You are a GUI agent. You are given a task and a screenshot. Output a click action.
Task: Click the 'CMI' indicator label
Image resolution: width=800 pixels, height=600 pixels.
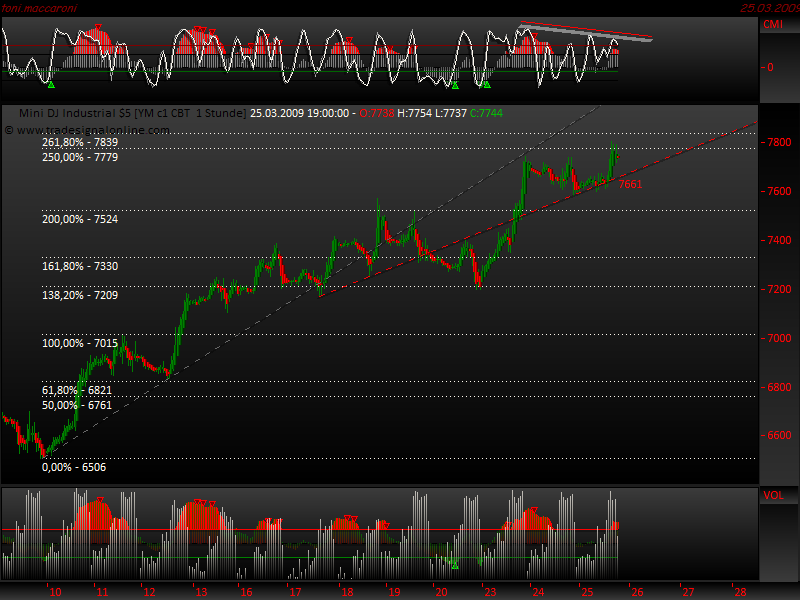pyautogui.click(x=772, y=24)
